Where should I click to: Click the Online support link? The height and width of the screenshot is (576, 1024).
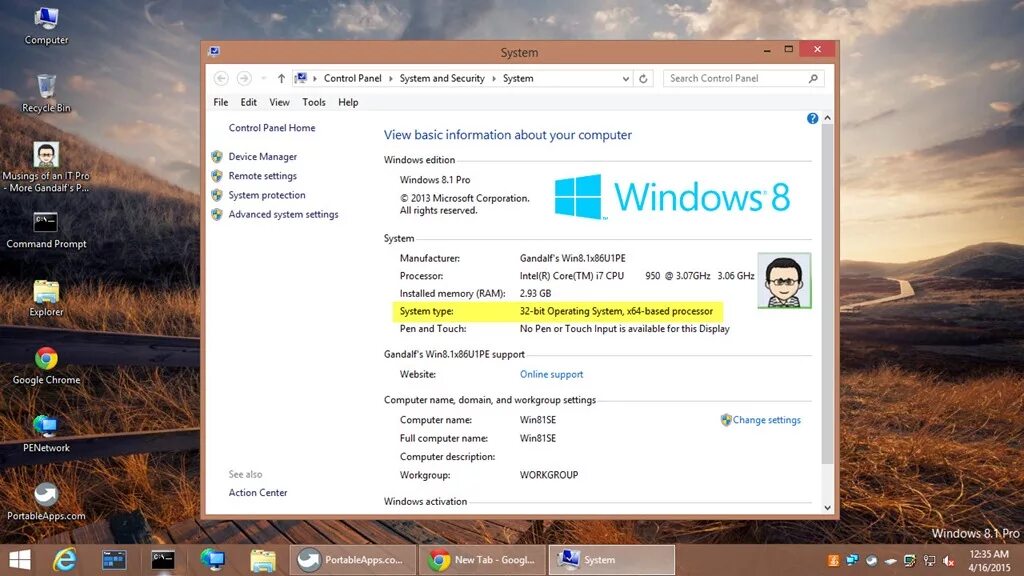551,374
